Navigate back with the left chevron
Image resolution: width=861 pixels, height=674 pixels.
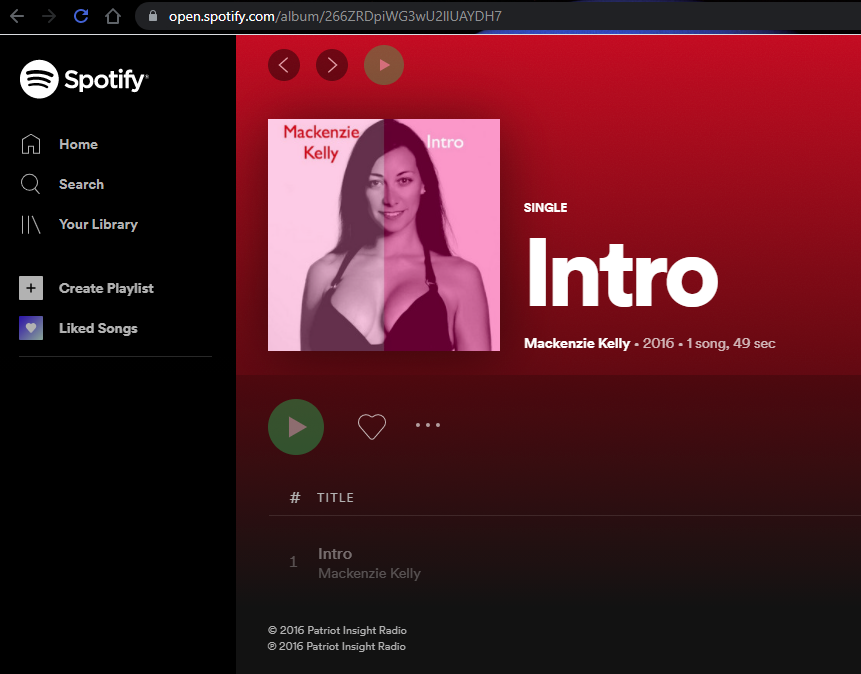point(283,65)
